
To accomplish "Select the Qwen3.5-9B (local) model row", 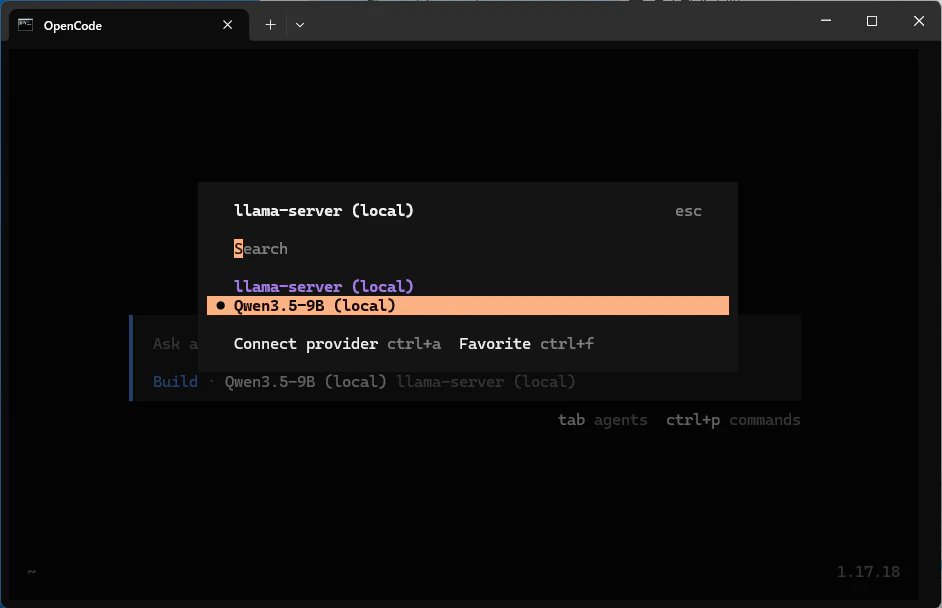I will 467,305.
